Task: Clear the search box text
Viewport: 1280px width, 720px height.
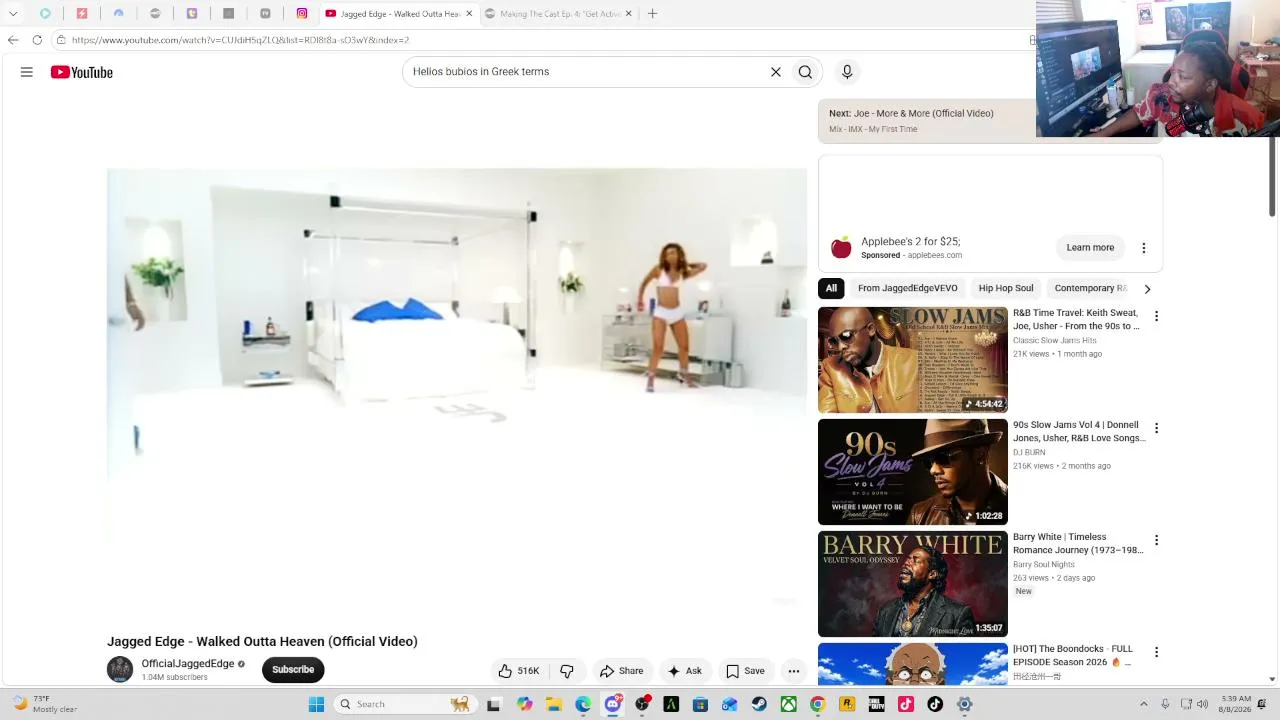Action: click(775, 72)
